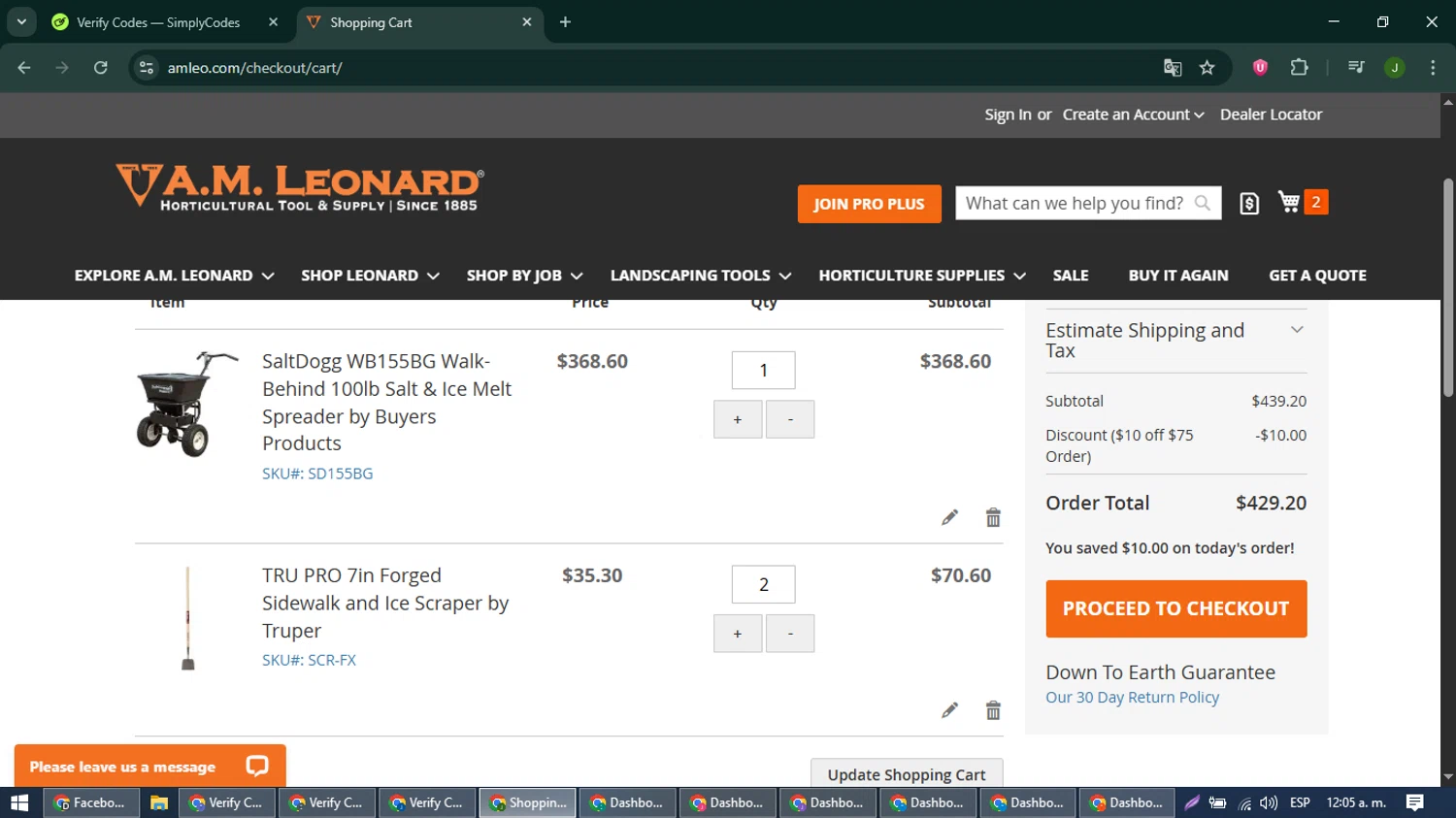
Task: Decrease TRU PRO scraper quantity with minus
Action: tap(790, 634)
